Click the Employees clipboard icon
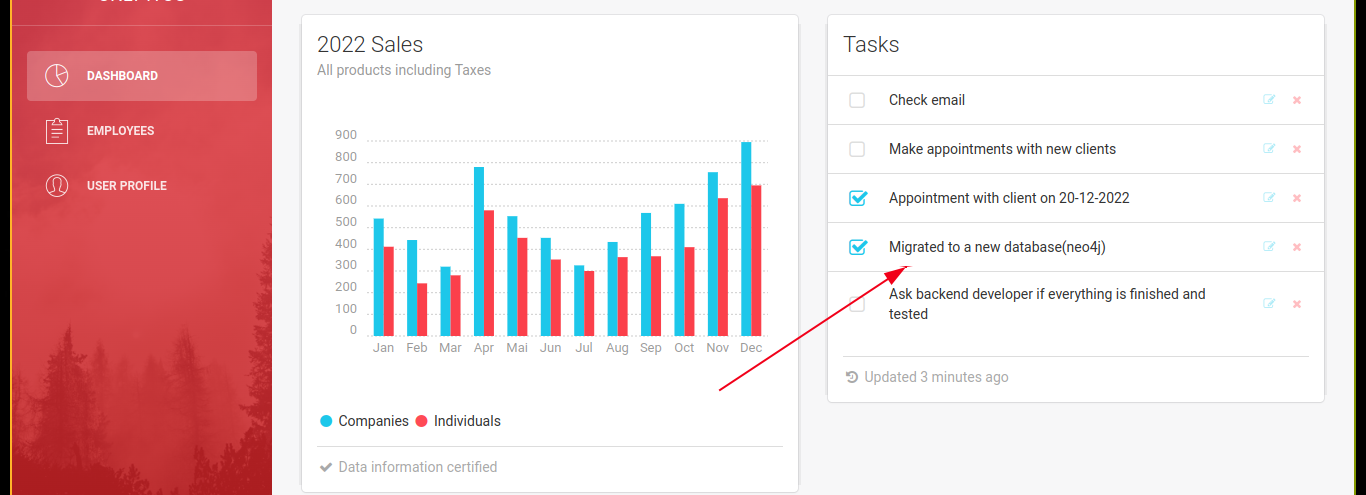This screenshot has height=495, width=1366. coord(57,131)
